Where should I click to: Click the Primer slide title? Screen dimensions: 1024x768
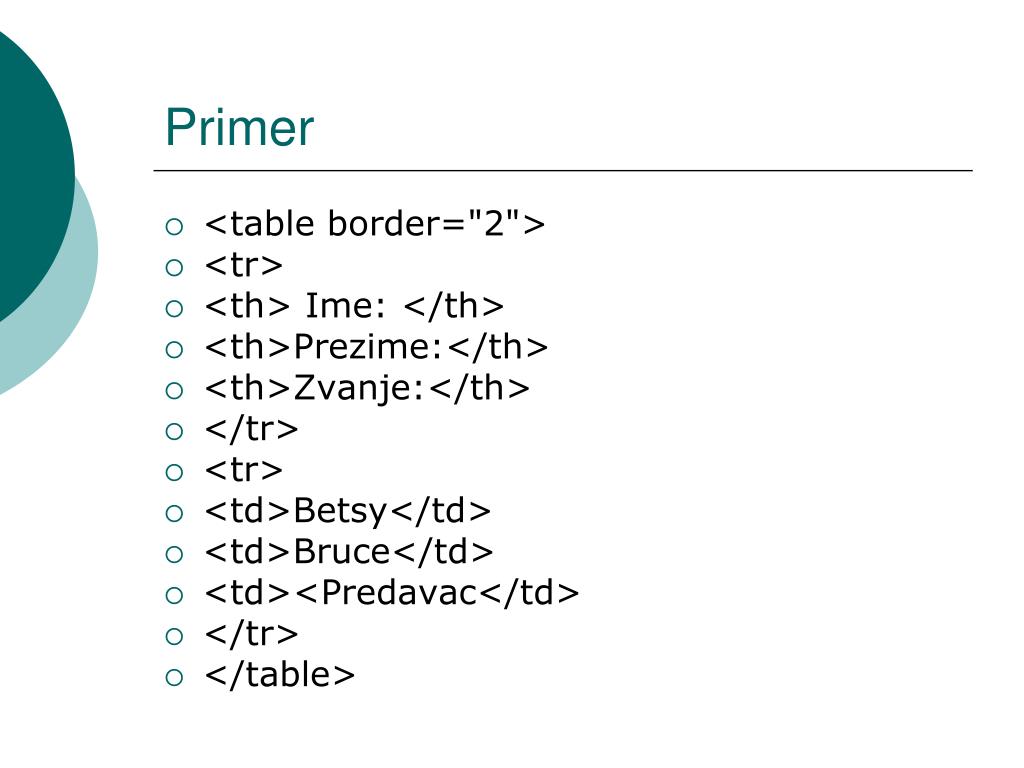click(239, 127)
